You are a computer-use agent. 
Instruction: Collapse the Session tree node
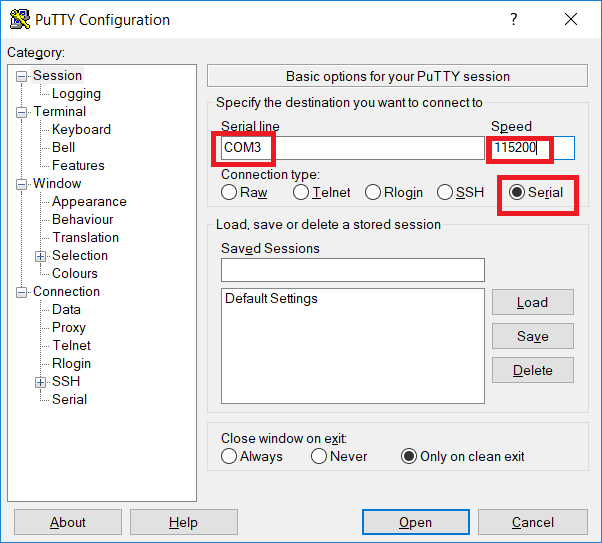(x=21, y=76)
